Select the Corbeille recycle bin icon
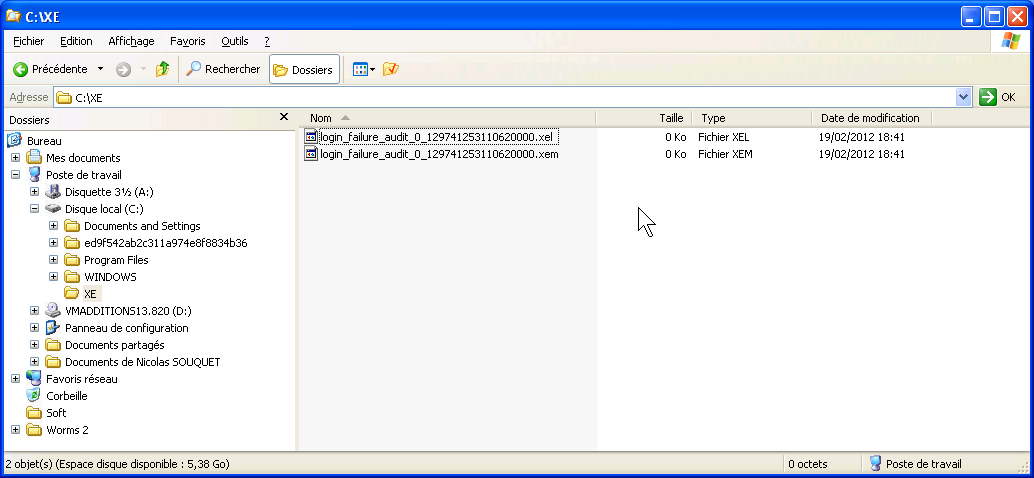 tap(34, 396)
